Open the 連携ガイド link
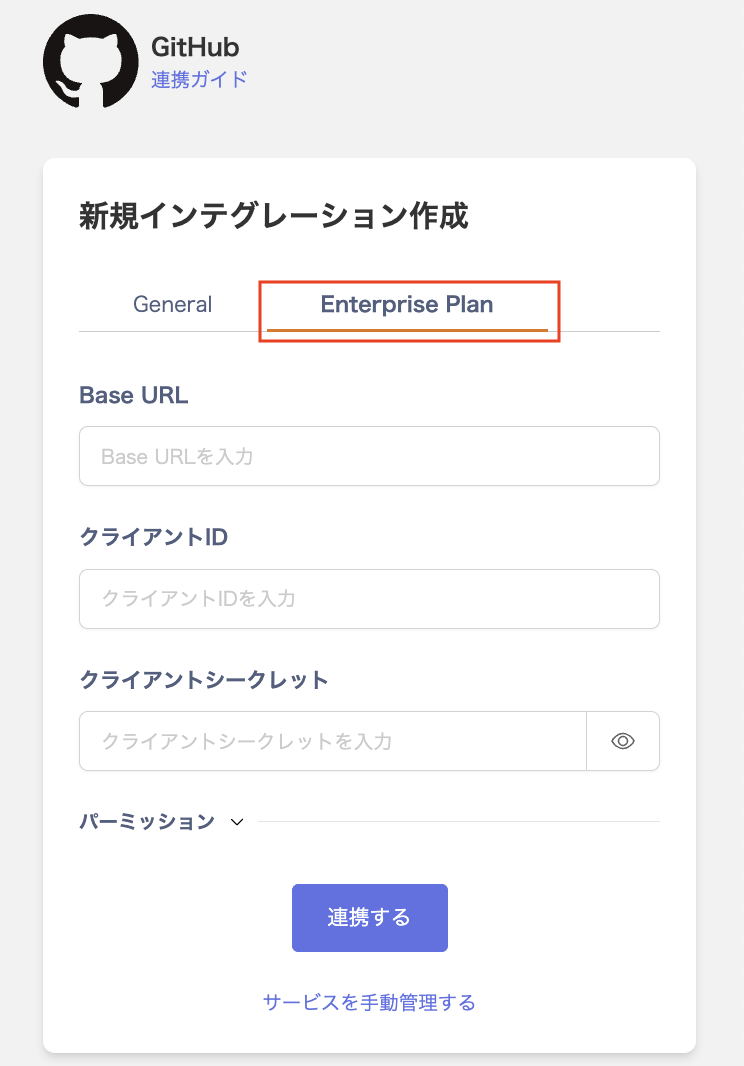The height and width of the screenshot is (1066, 744). point(199,80)
